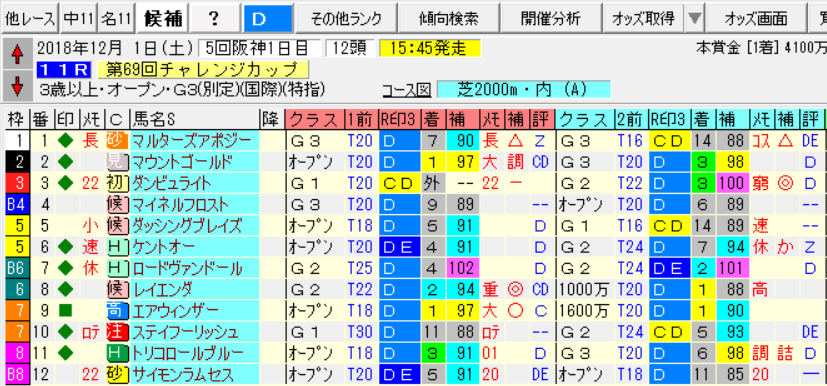Click the 第69回チャレンジカップ race title
This screenshot has width=827, height=386.
click(203, 70)
